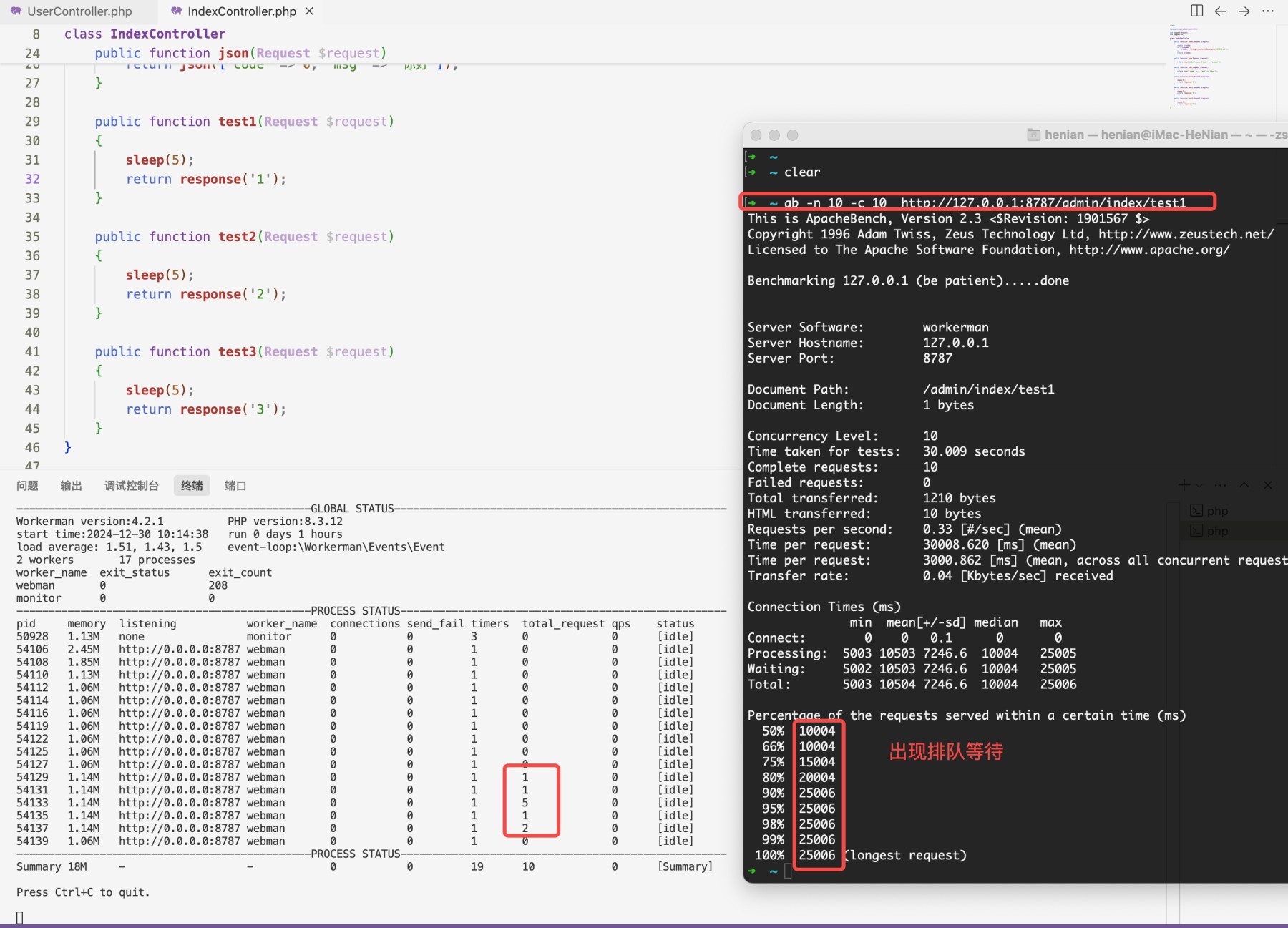Click the ab -n 10 -c 10 command line
Screen dimensions: 1288x928
(x=985, y=202)
